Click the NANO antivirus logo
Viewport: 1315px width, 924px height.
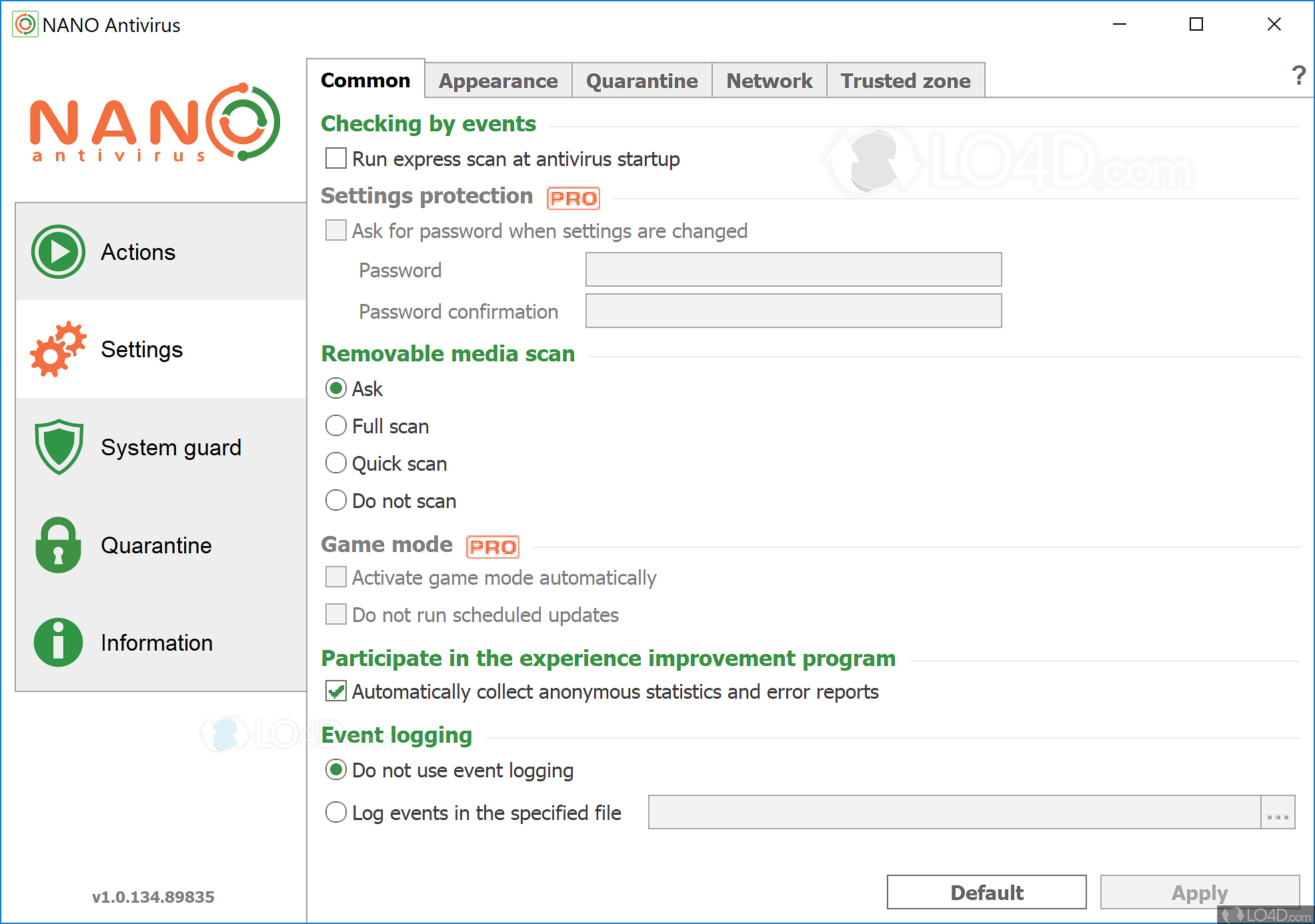(x=155, y=122)
